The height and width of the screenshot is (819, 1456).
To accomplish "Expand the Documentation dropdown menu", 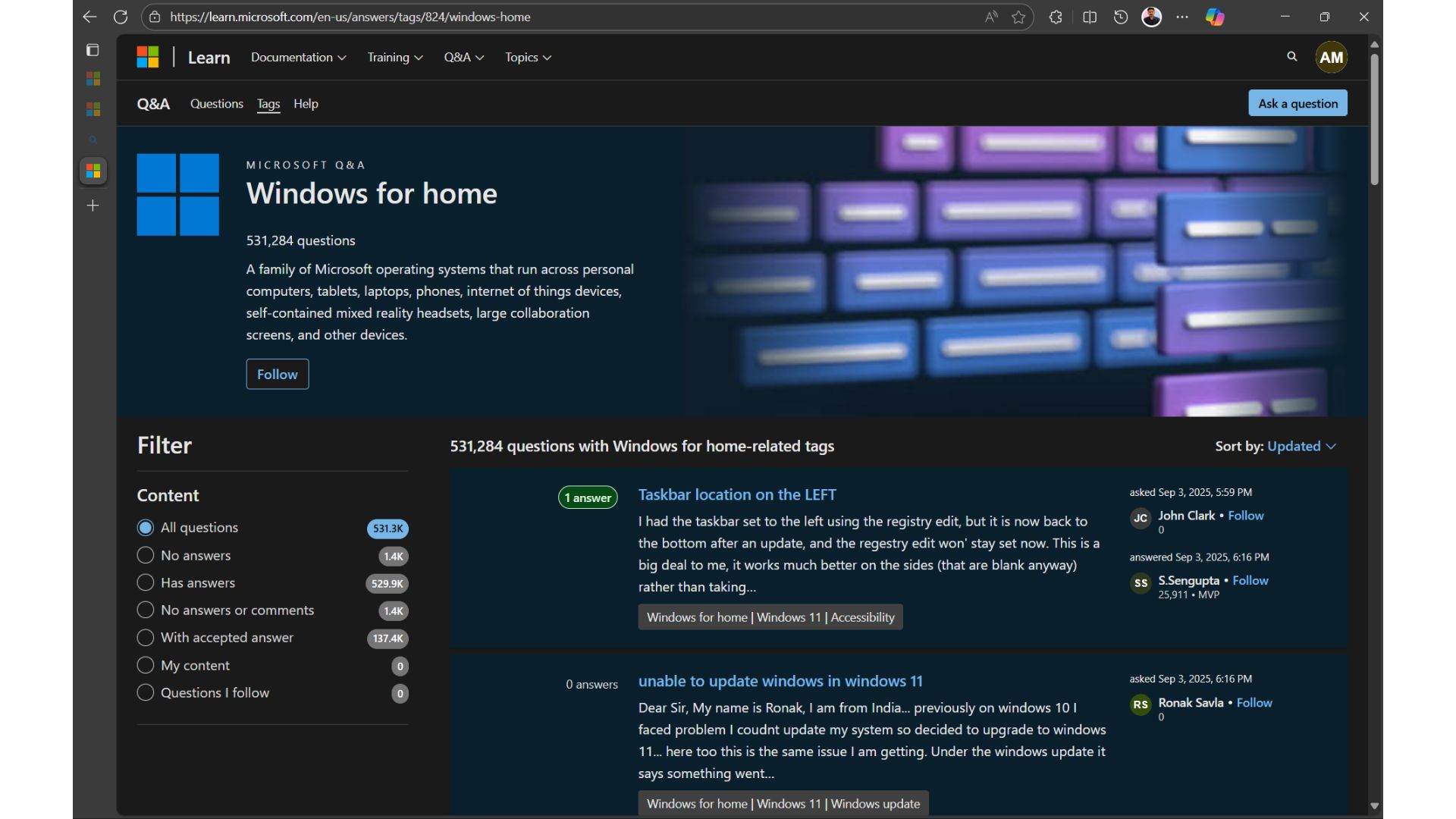I will [298, 58].
